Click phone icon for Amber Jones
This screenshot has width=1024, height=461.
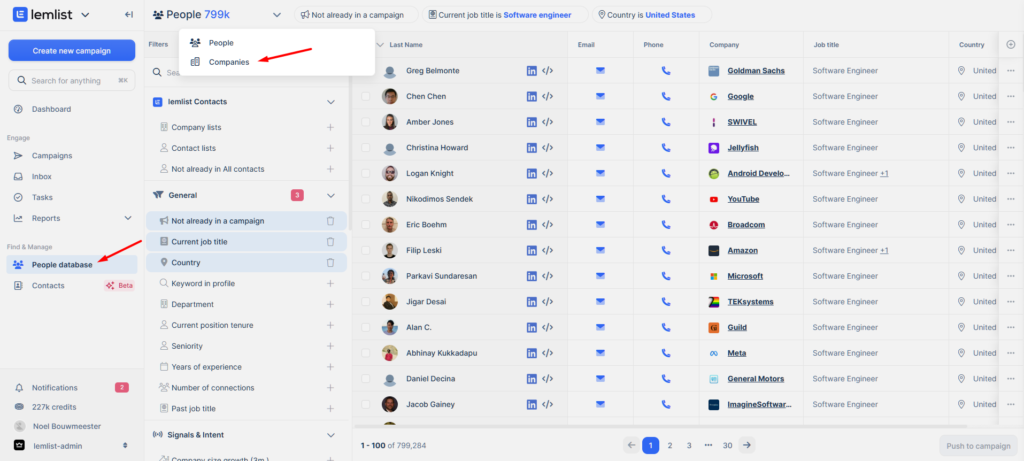coord(666,122)
